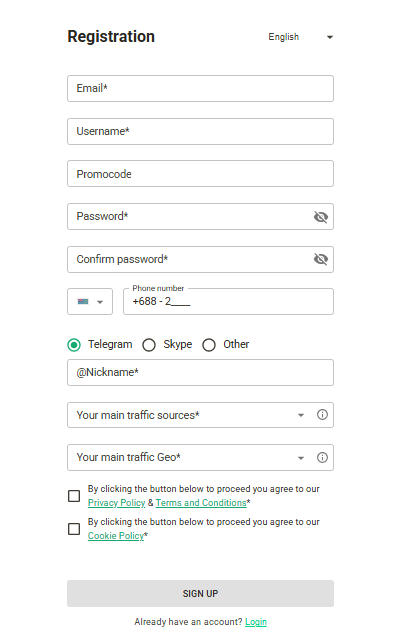Image resolution: width=397 pixels, height=633 pixels.
Task: Check the Privacy Policy agreement checkbox
Action: coord(74,496)
